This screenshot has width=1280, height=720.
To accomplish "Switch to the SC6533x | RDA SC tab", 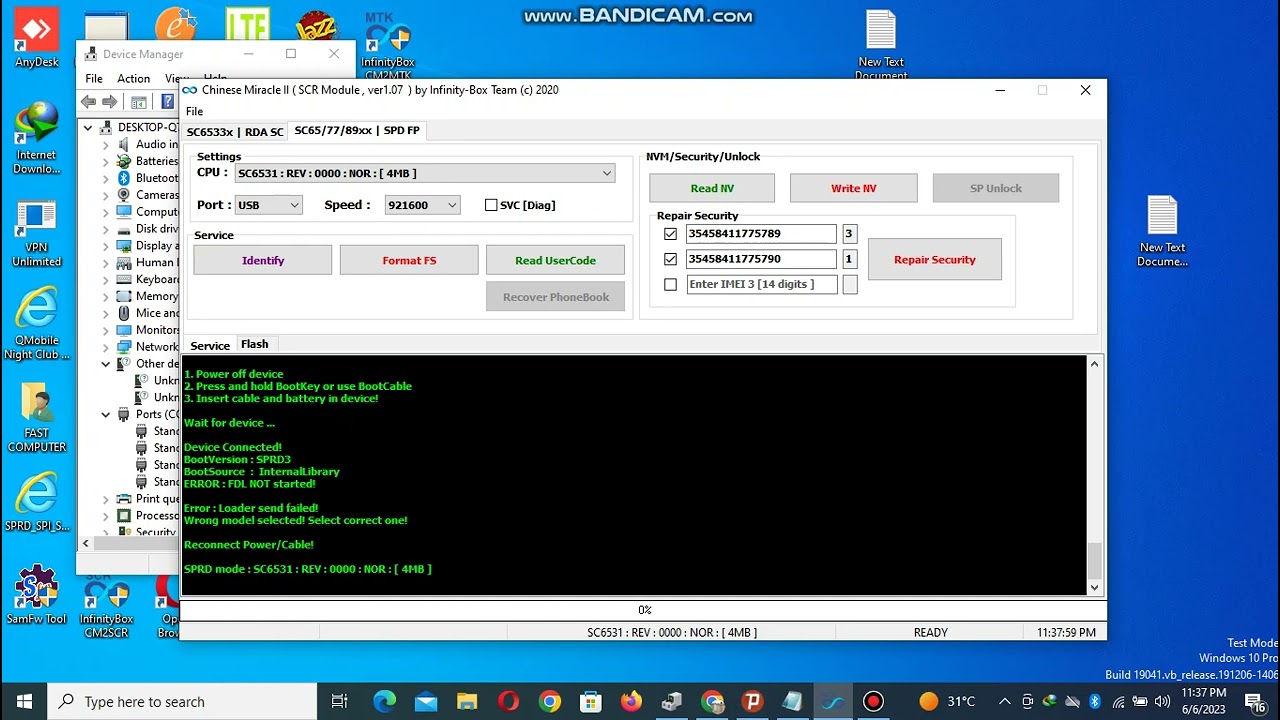I will coord(235,132).
